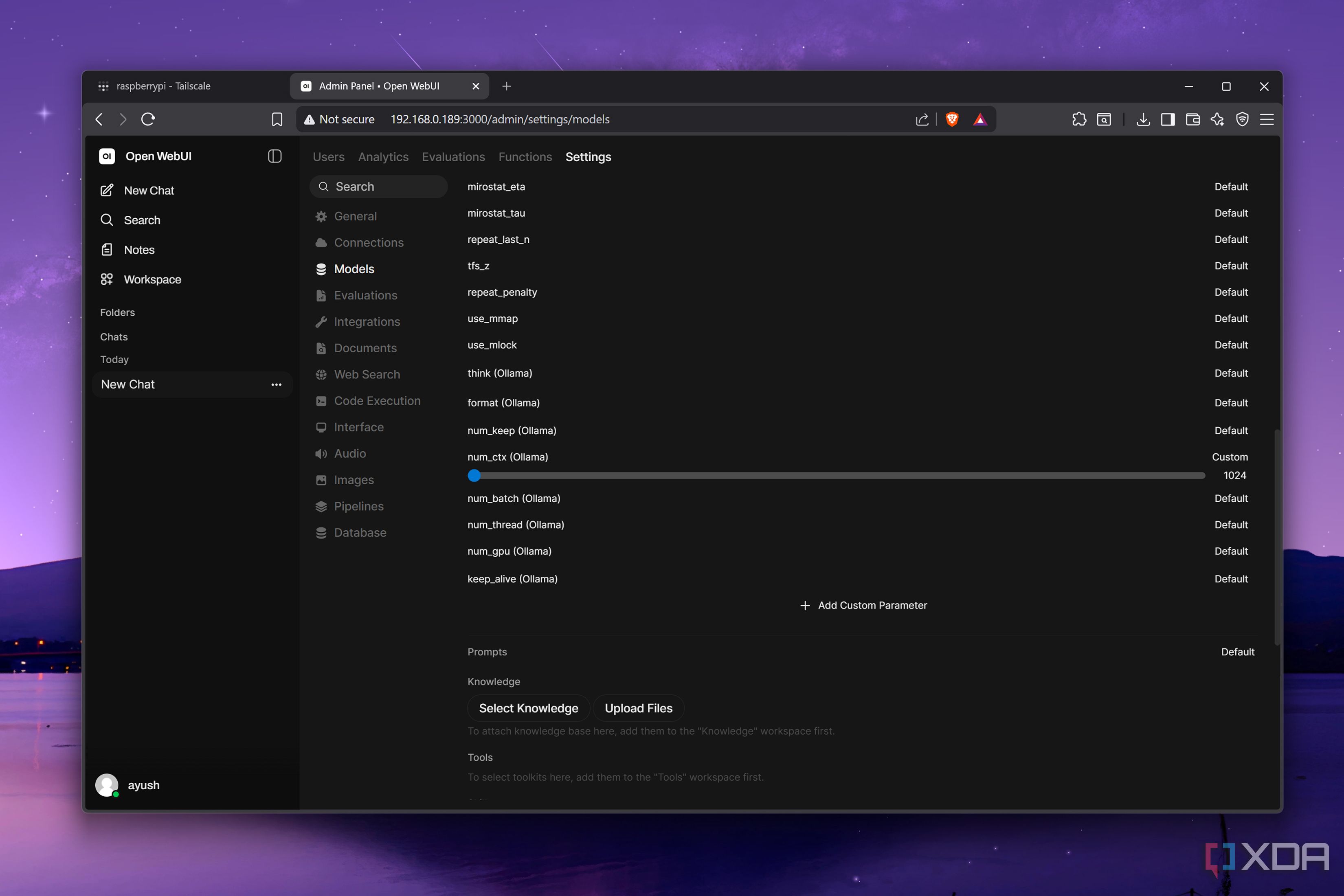The width and height of the screenshot is (1344, 896).
Task: Open the browser extensions puzzle icon
Action: tap(1079, 119)
